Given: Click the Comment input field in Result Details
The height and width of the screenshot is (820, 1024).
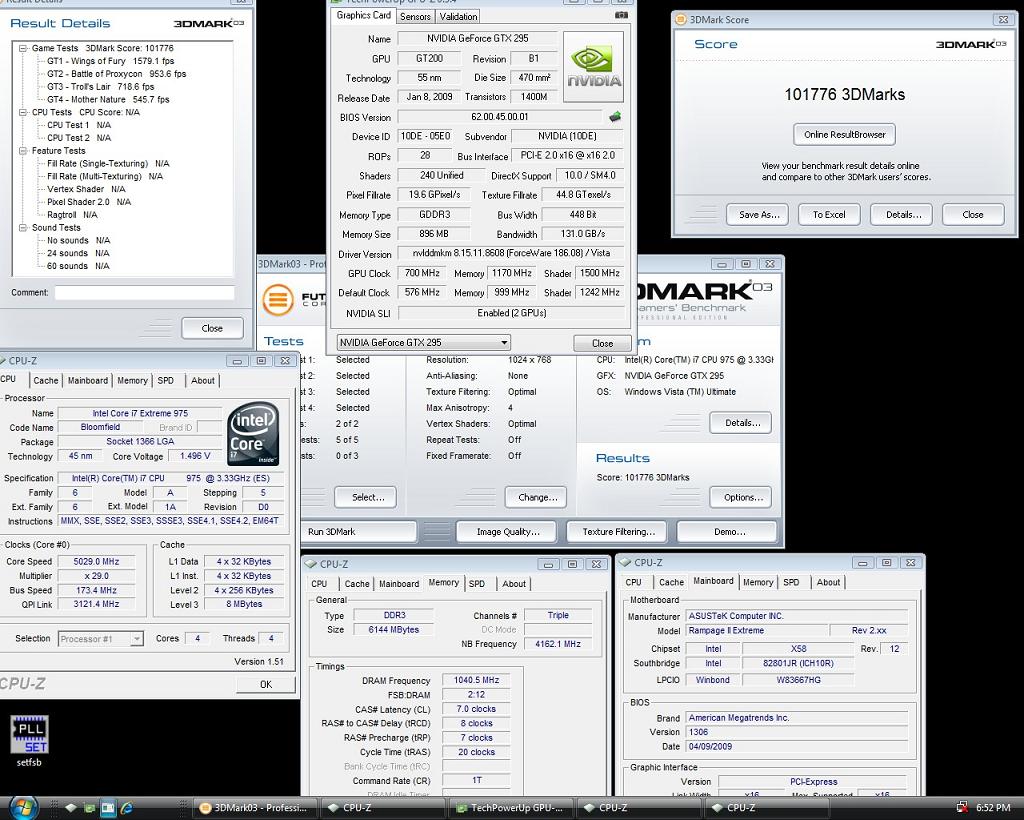Looking at the screenshot, I should [x=144, y=292].
